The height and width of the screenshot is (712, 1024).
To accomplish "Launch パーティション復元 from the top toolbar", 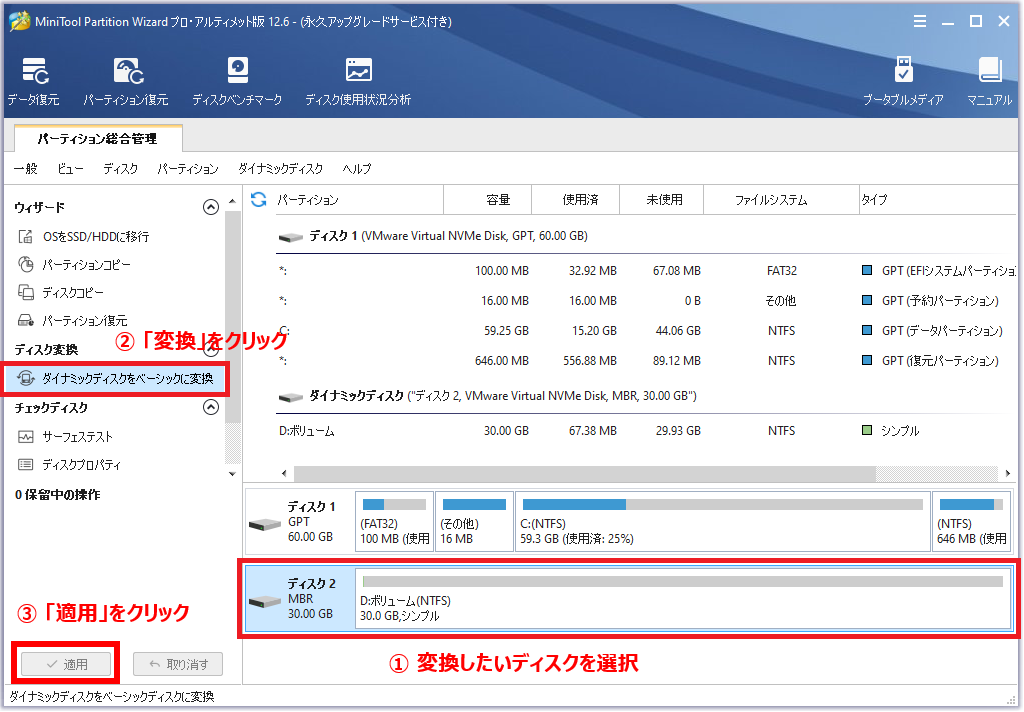I will click(x=126, y=82).
